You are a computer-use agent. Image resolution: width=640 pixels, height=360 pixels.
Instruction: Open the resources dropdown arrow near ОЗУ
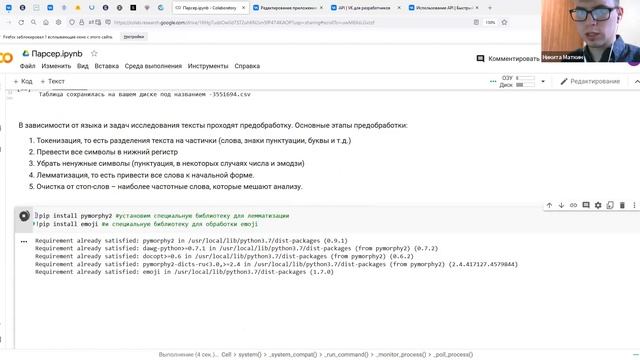pos(543,81)
